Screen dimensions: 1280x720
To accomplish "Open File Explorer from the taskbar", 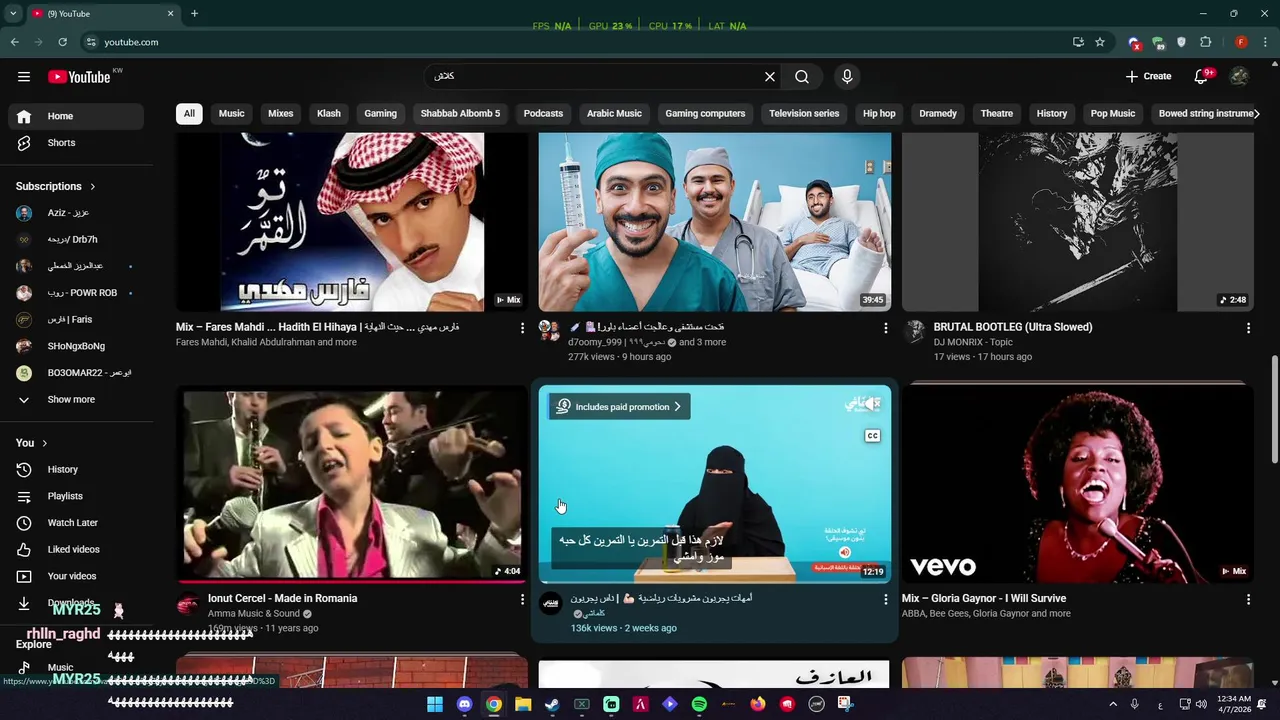I will pyautogui.click(x=523, y=704).
